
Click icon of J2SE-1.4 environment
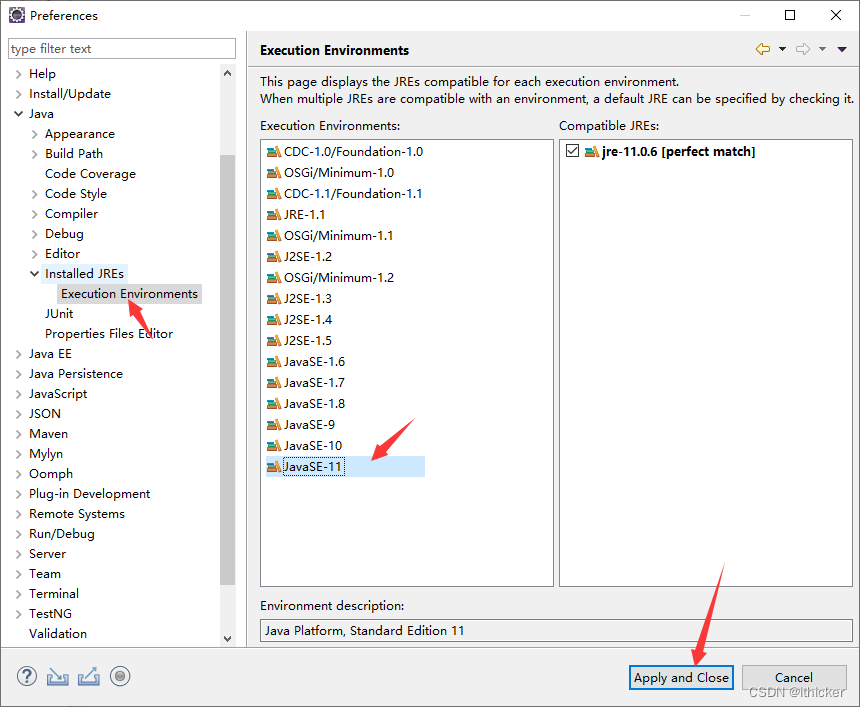point(274,320)
